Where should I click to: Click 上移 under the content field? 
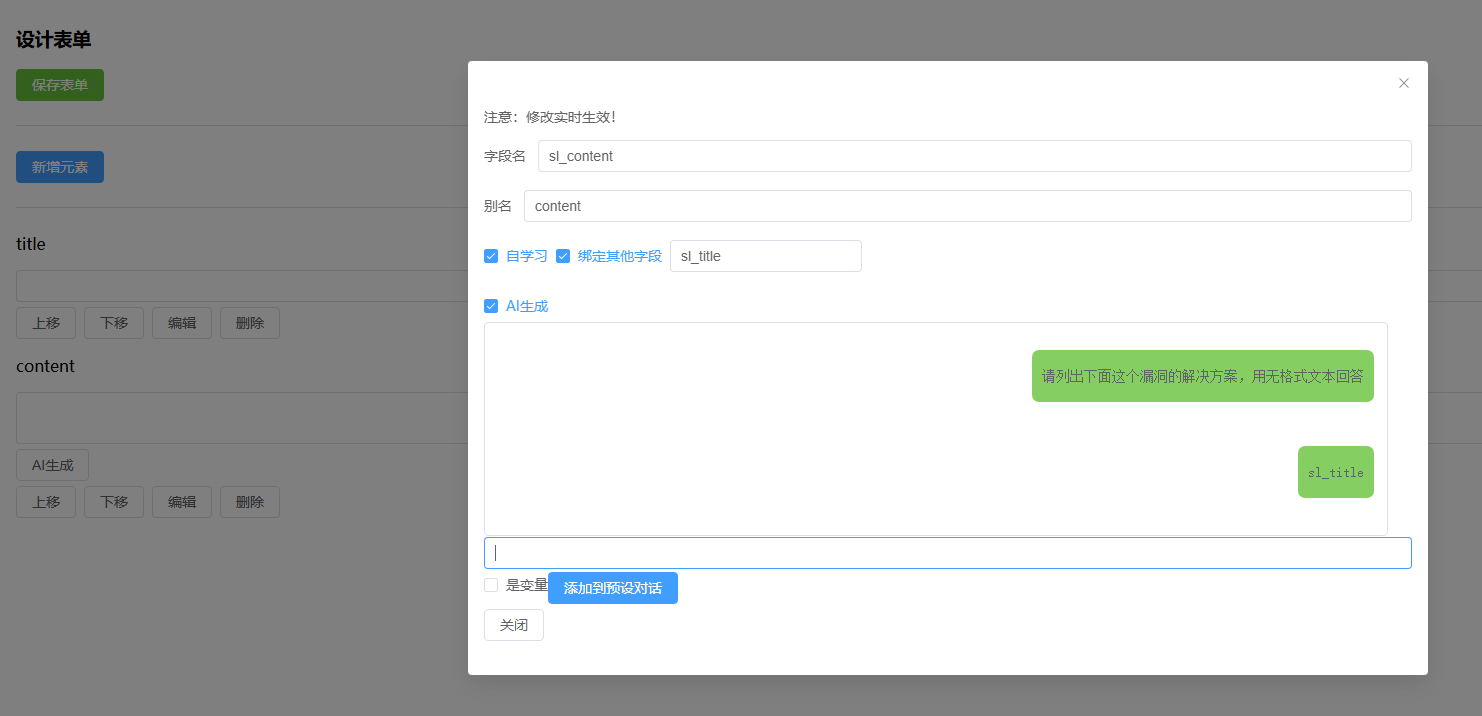pyautogui.click(x=46, y=502)
